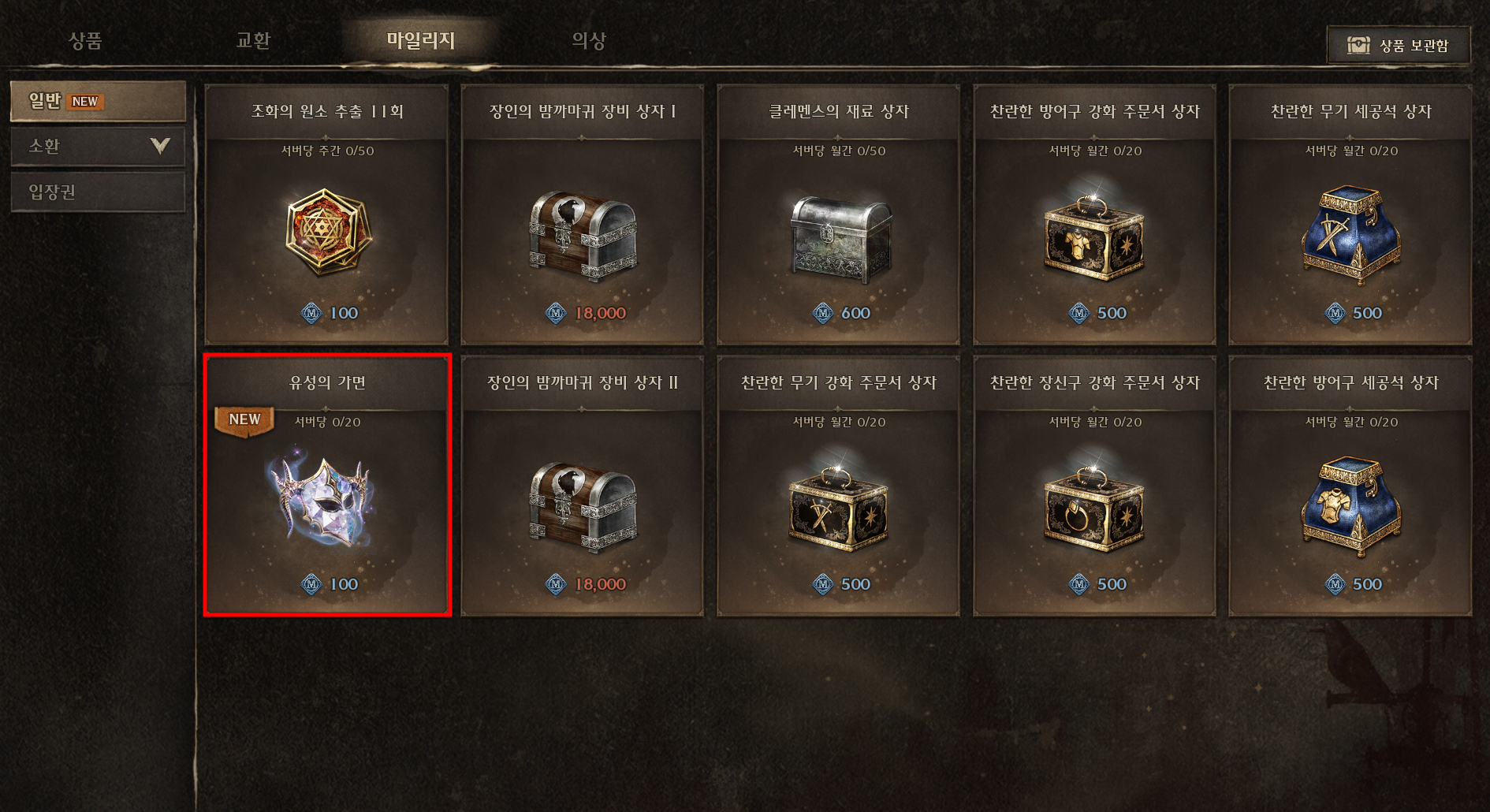Switch to the 교환 tab
Viewport: 1490px width, 812px height.
253,40
